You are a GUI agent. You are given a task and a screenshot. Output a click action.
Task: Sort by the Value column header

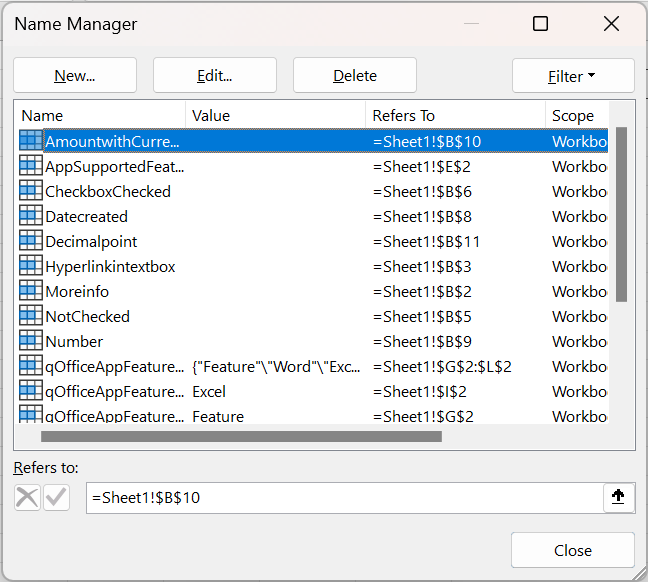click(276, 115)
